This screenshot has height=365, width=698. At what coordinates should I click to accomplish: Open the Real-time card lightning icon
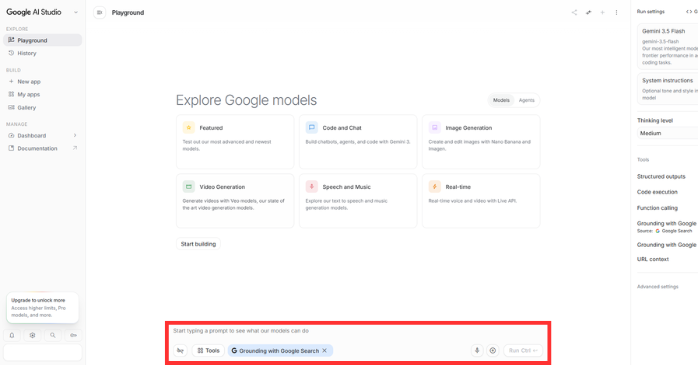[x=434, y=187]
